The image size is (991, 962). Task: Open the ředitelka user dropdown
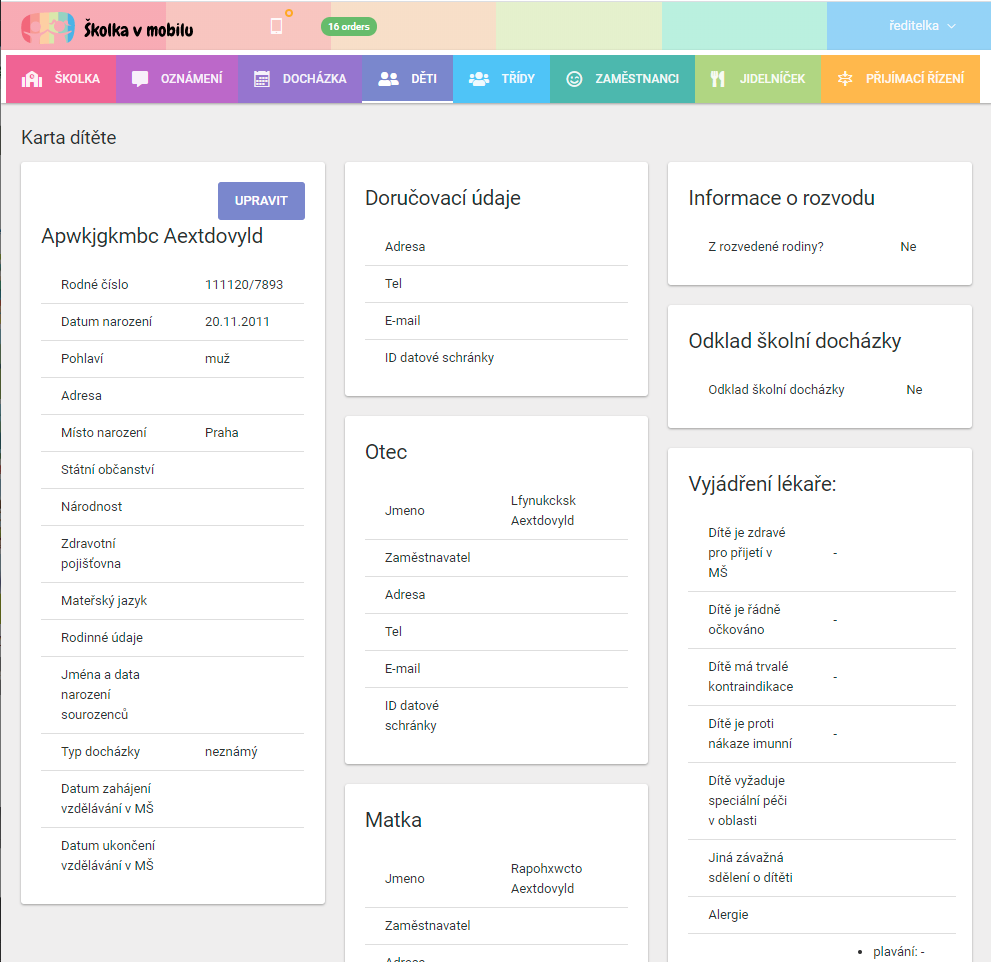click(922, 26)
